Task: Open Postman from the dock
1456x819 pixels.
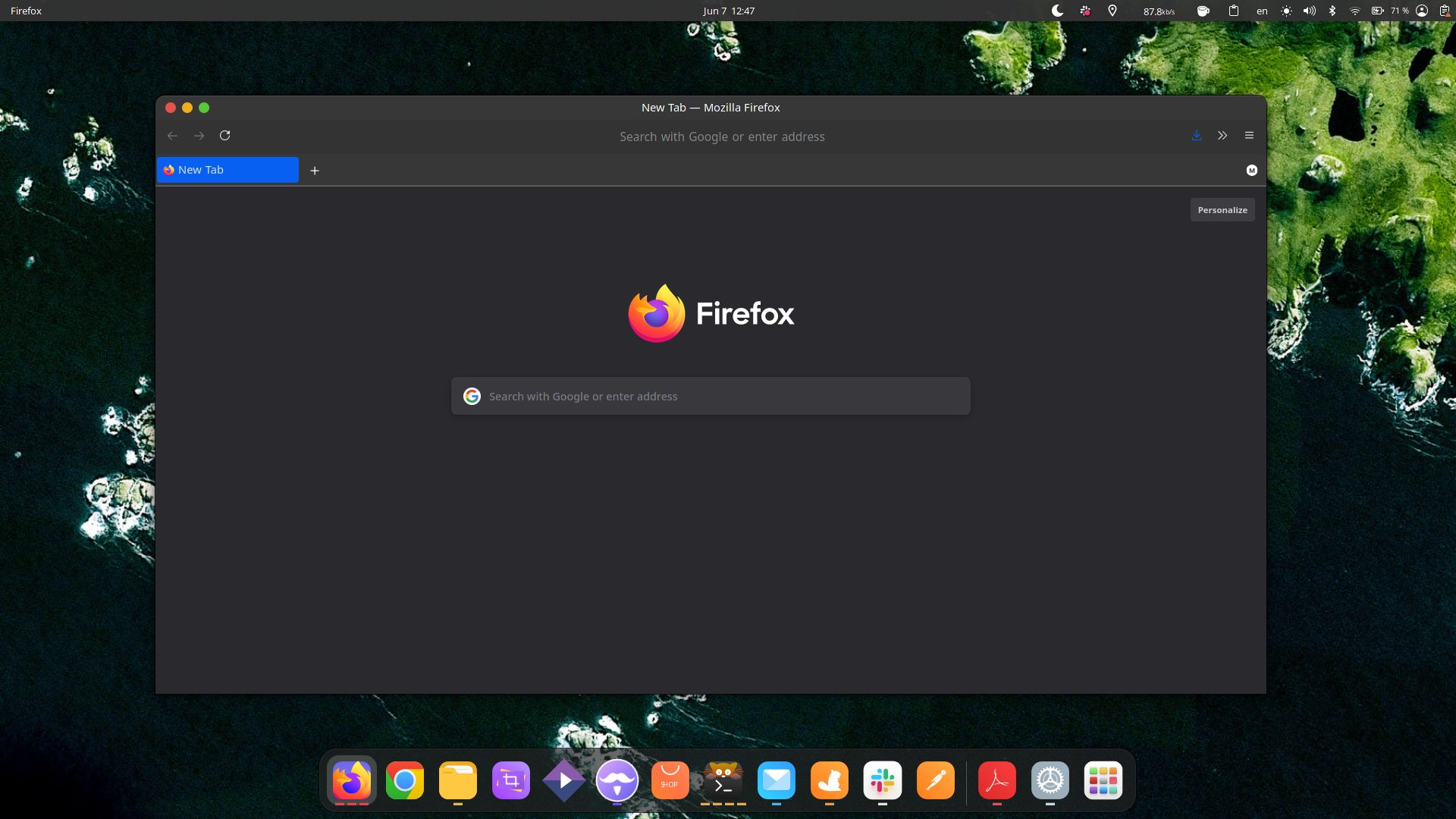Action: coord(935,780)
